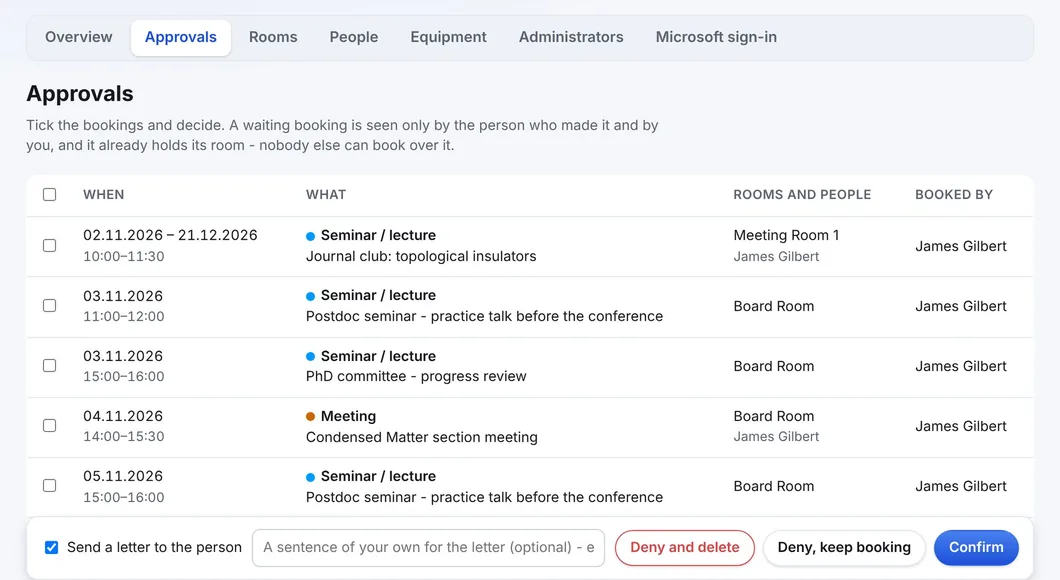Open the Administrators tab
Viewport: 1060px width, 580px height.
coord(571,37)
